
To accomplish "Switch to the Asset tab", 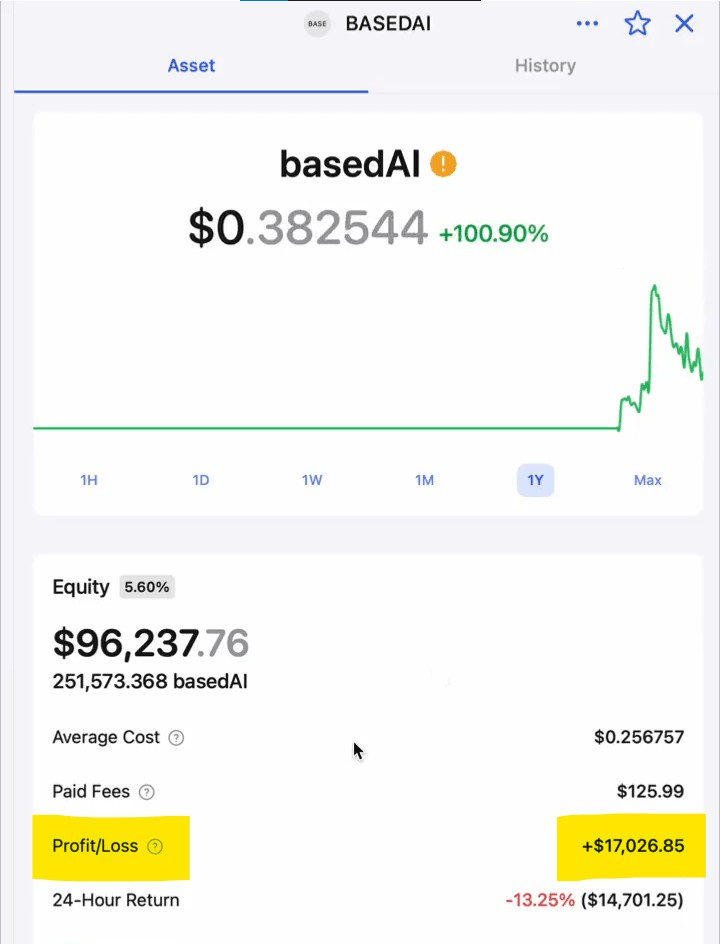I will pyautogui.click(x=191, y=66).
